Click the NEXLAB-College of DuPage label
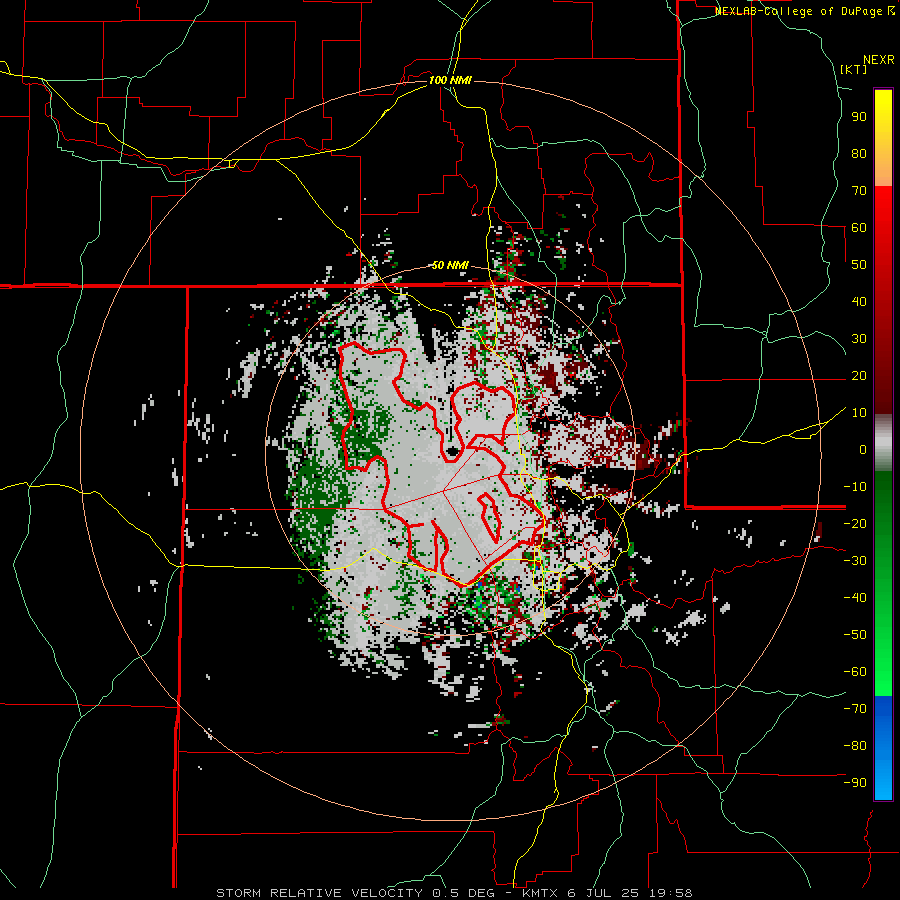Viewport: 900px width, 900px height. pos(798,11)
